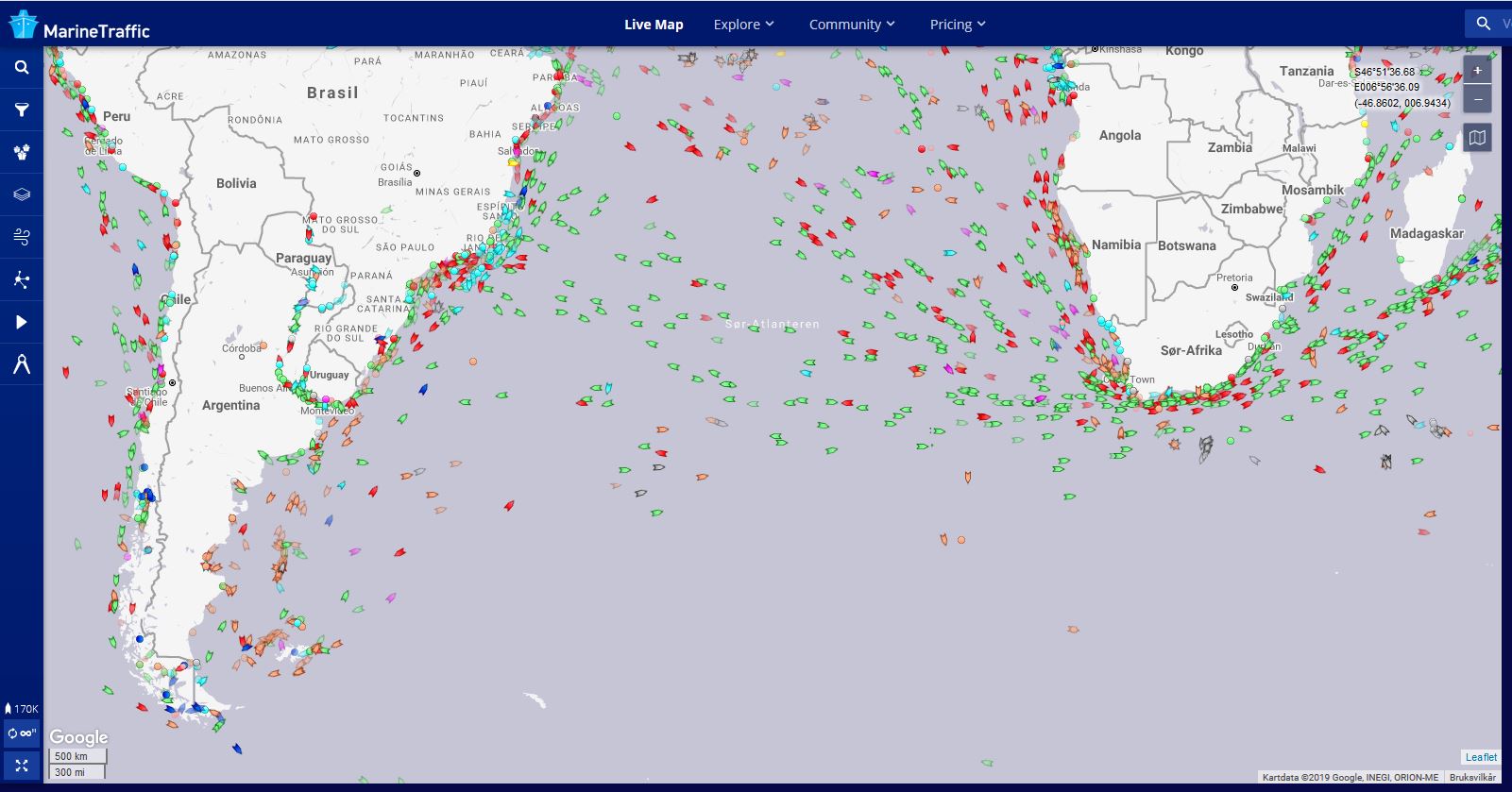Open the map layers panel
Screen dimensions: 1512x792
22,194
